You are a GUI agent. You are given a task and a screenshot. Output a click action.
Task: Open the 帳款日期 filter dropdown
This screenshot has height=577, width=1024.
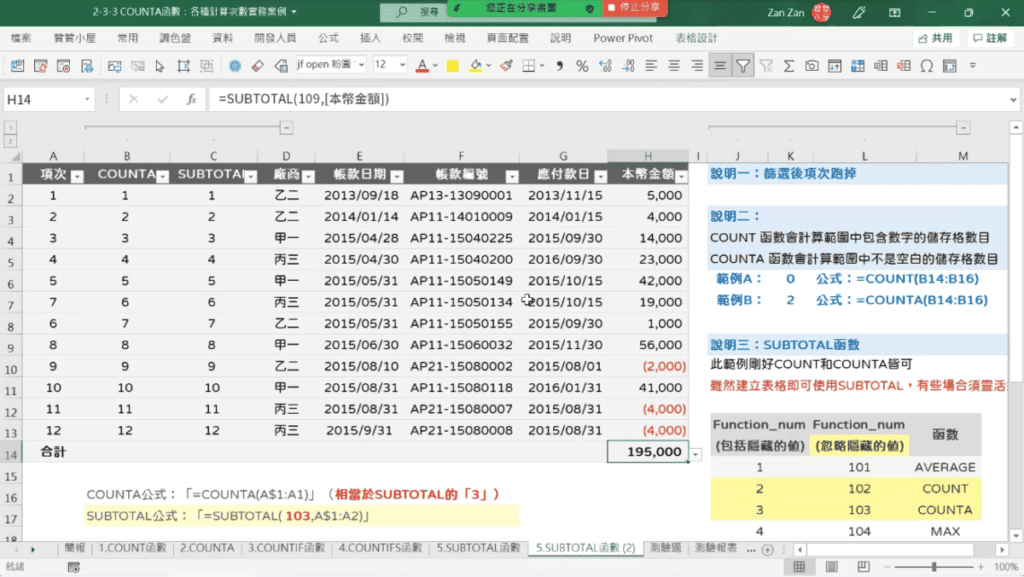396,176
